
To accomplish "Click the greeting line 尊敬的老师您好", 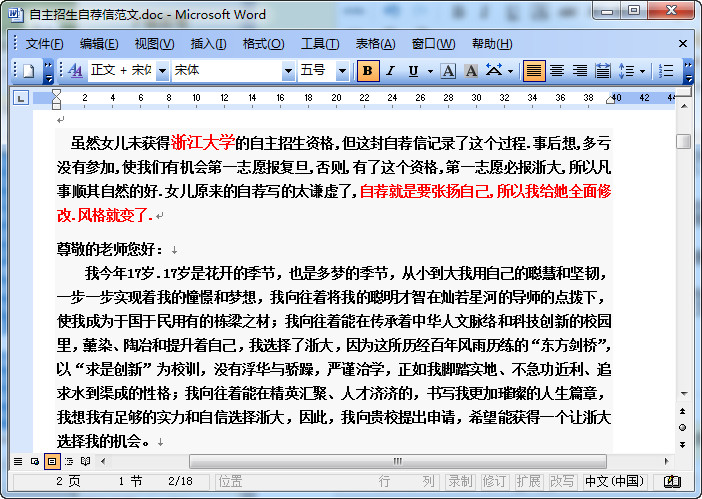I will [105, 249].
